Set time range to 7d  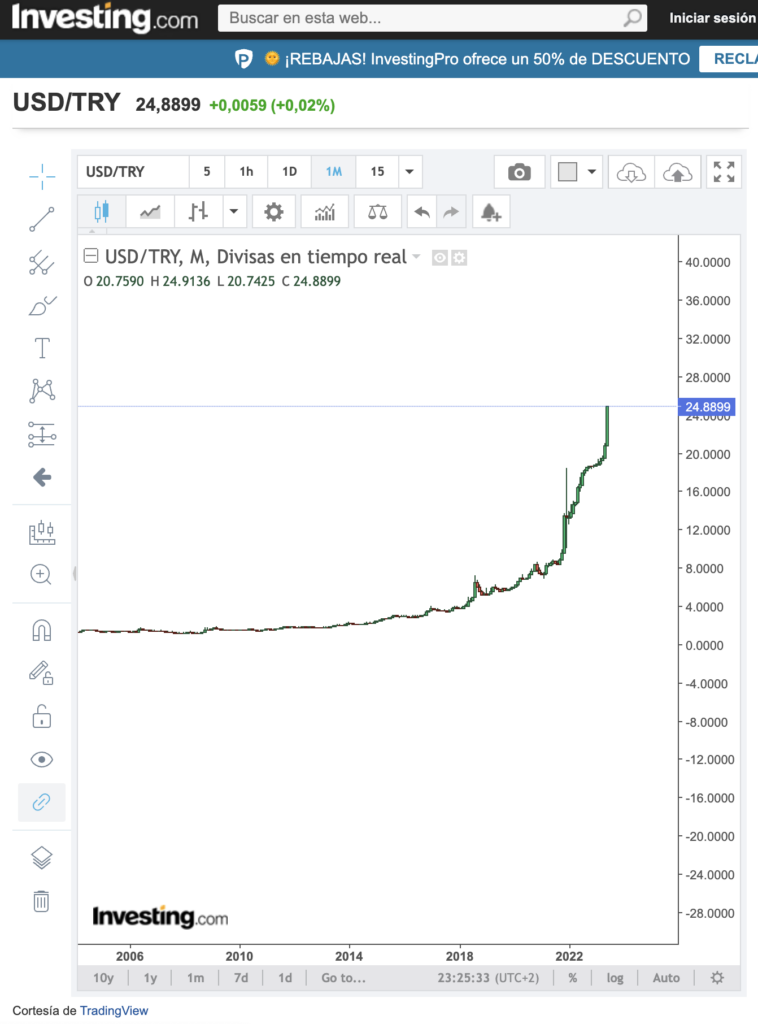[241, 978]
